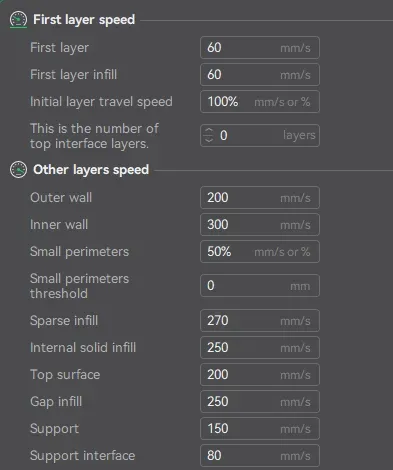Image resolution: width=393 pixels, height=470 pixels.
Task: Open the Small perimeters percentage field
Action: 260,252
